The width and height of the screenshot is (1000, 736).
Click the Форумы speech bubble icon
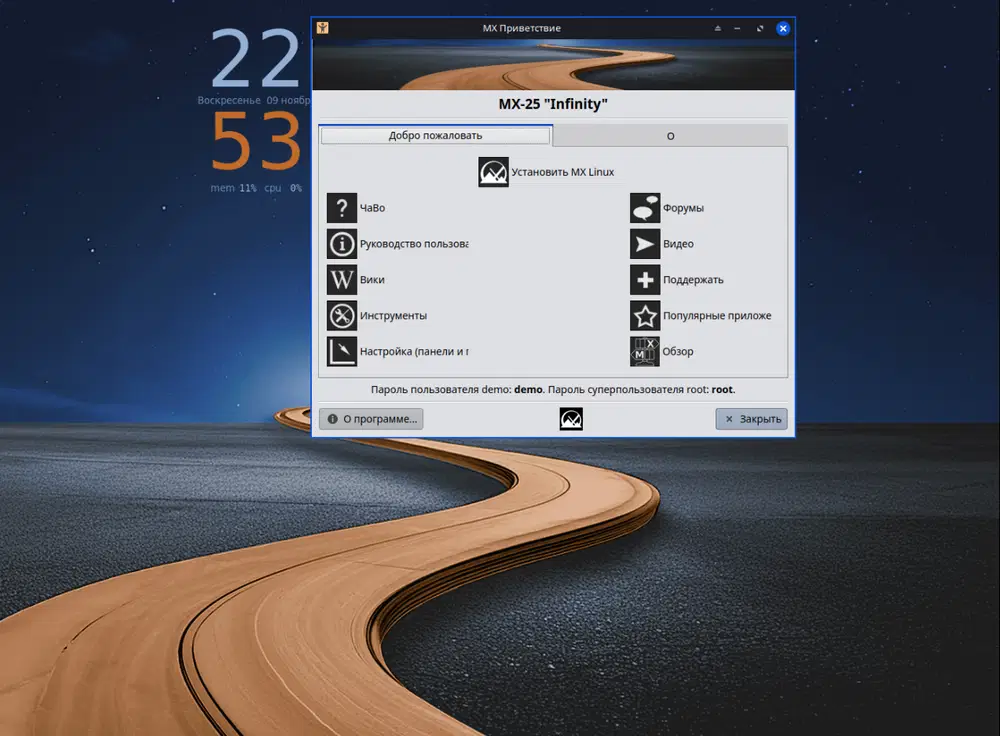click(645, 208)
